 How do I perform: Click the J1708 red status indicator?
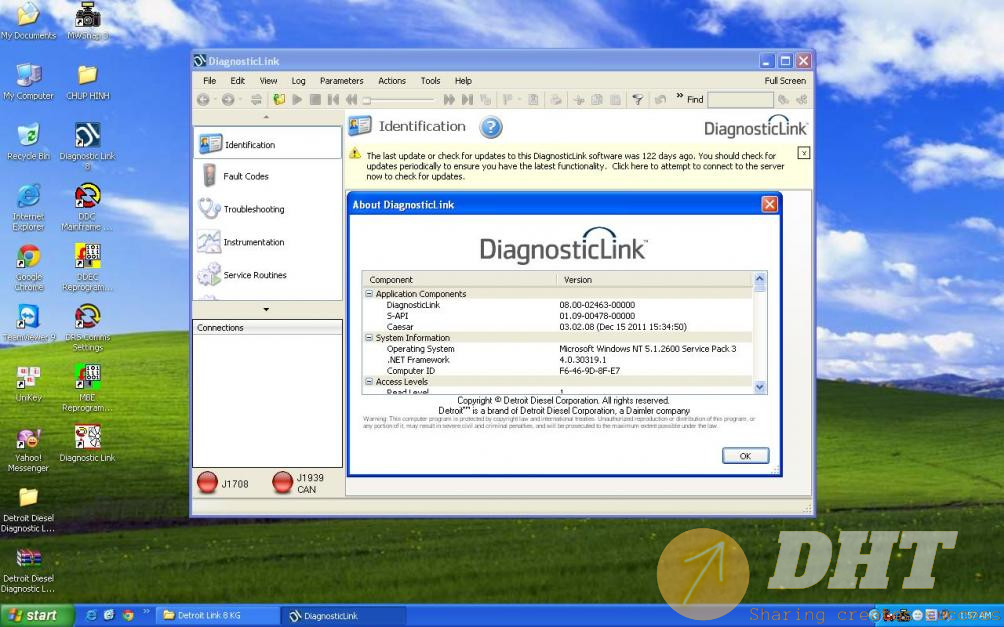[x=207, y=483]
